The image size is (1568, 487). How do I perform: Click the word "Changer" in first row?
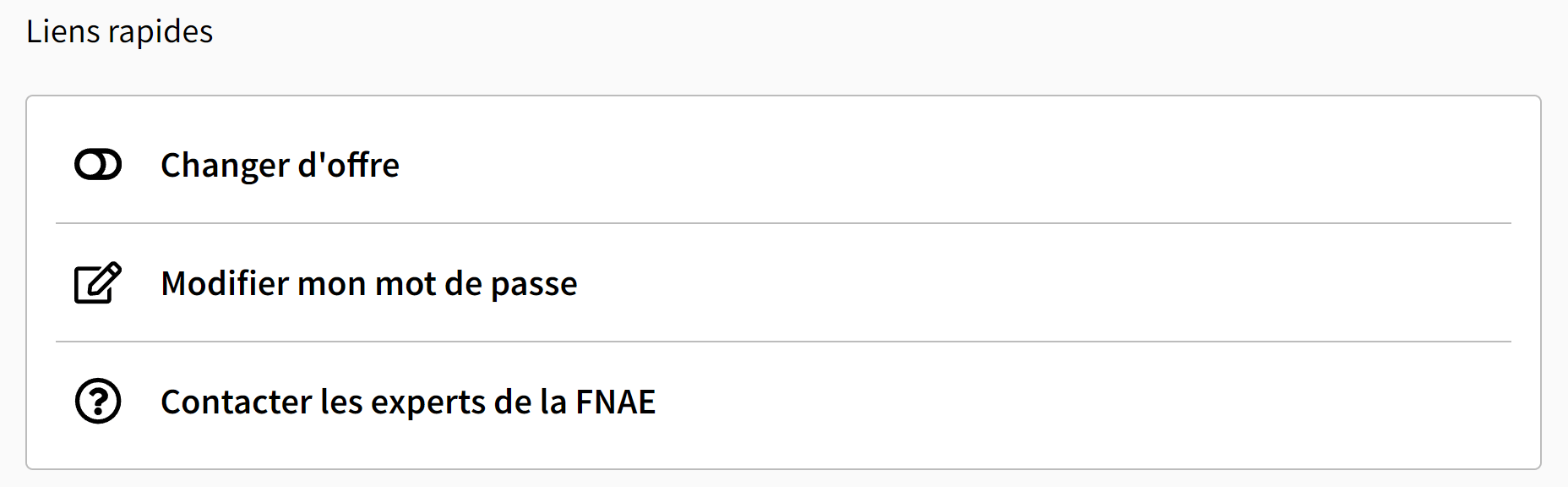[225, 165]
